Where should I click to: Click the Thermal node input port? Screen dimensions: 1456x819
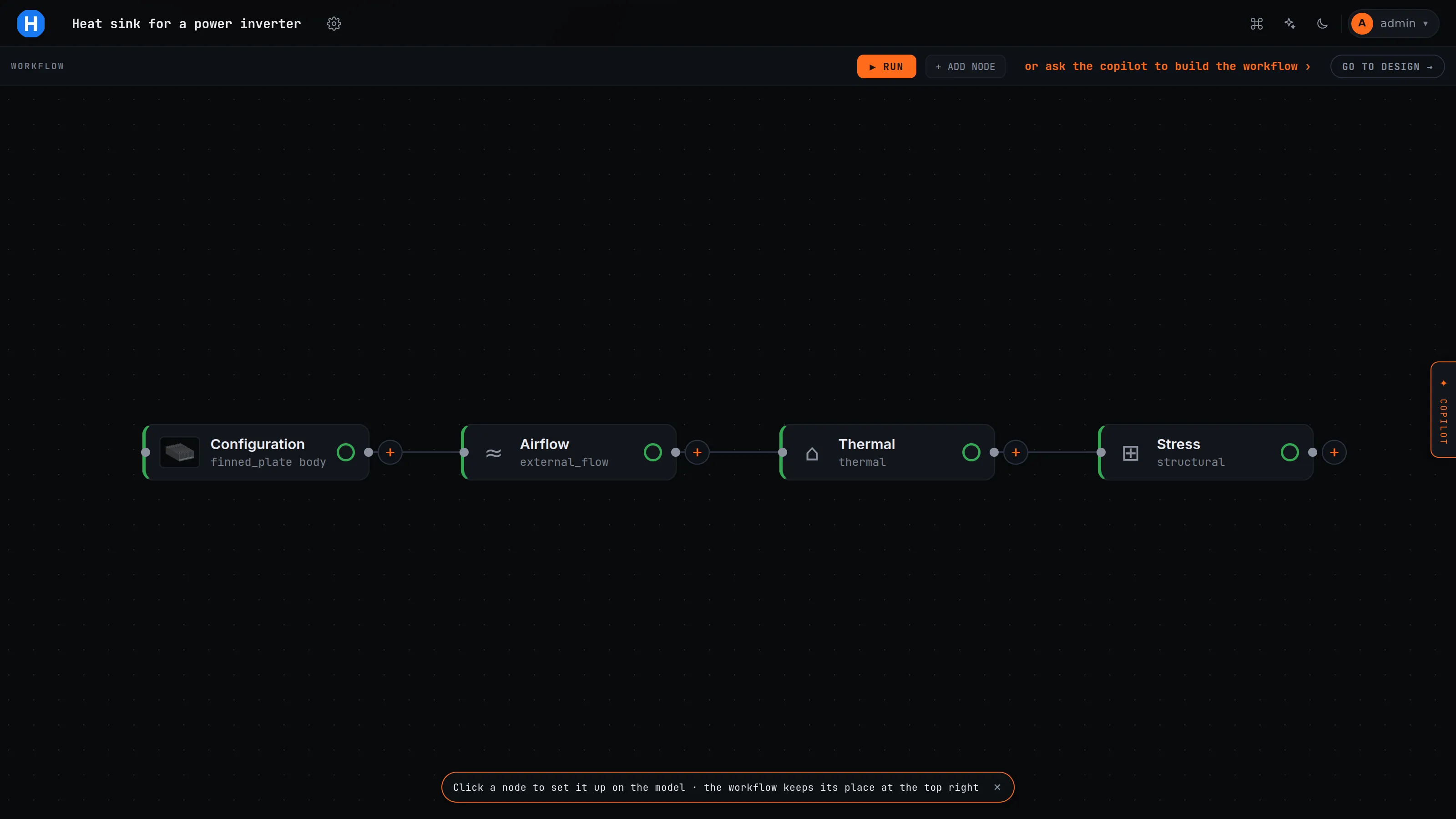point(783,452)
